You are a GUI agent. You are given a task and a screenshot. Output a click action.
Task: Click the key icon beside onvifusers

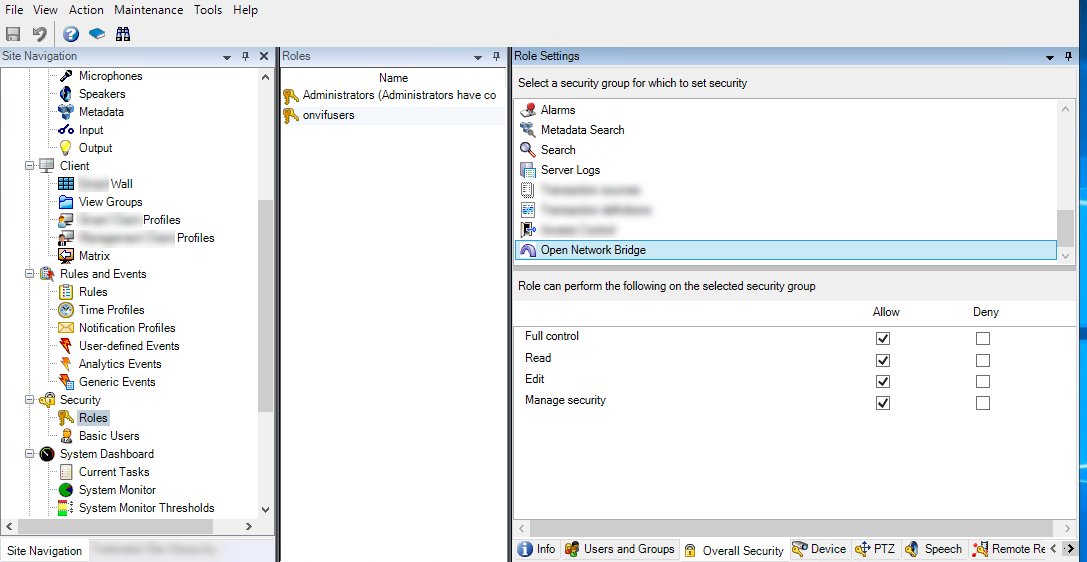tap(291, 115)
